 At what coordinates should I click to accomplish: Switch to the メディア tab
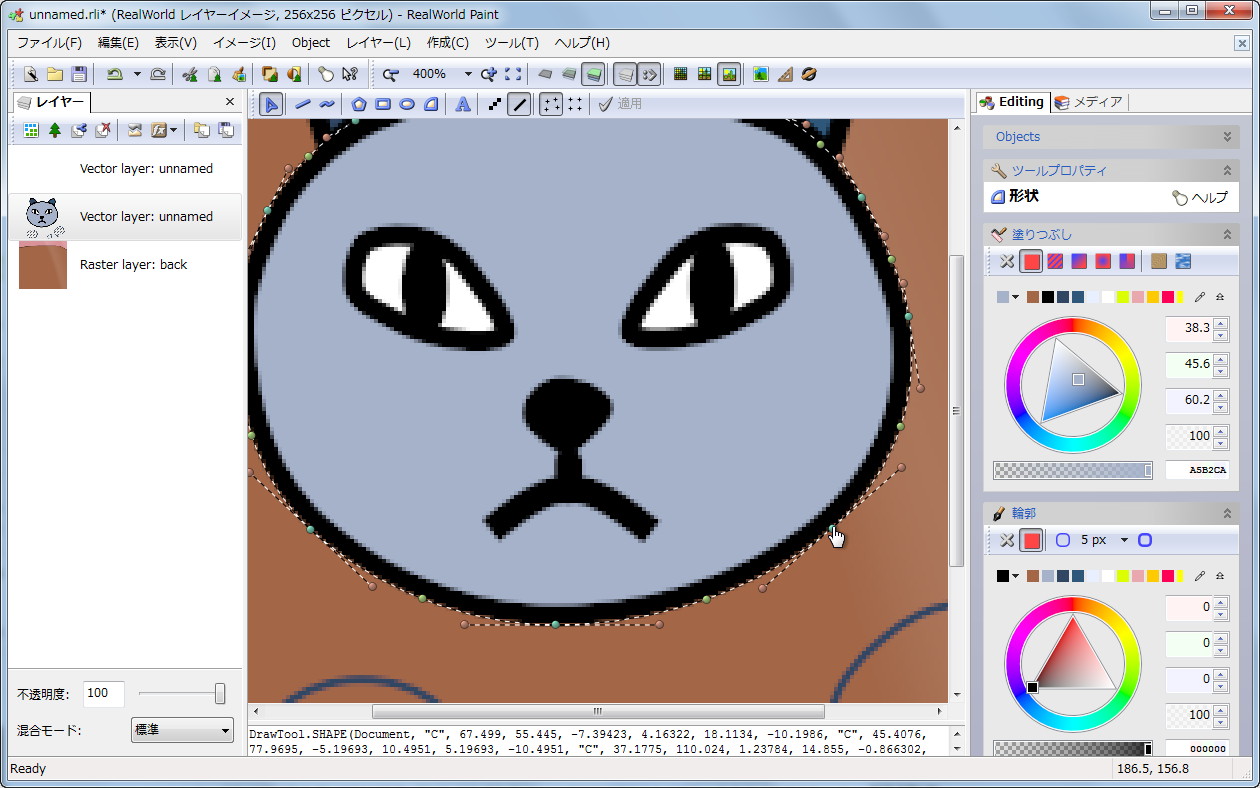(1090, 102)
